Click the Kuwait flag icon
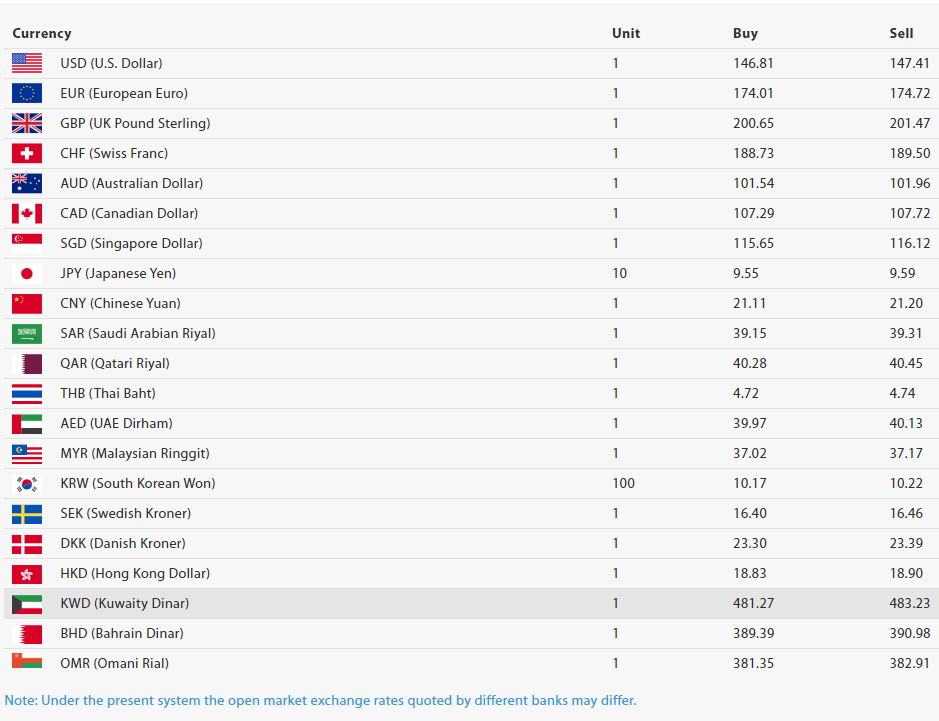This screenshot has width=939, height=721. click(x=27, y=603)
